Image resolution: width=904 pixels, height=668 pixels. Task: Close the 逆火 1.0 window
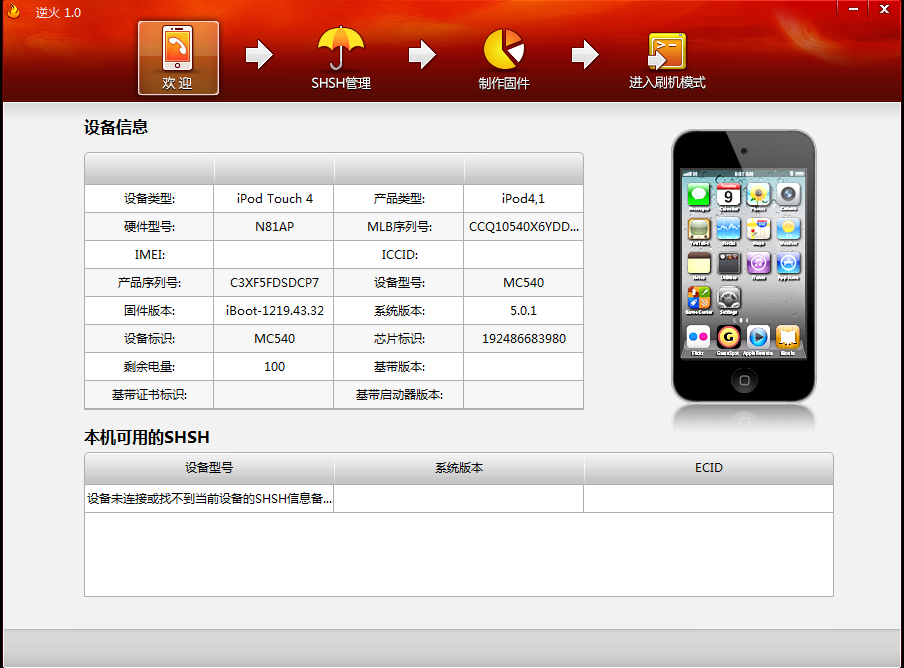[x=884, y=9]
